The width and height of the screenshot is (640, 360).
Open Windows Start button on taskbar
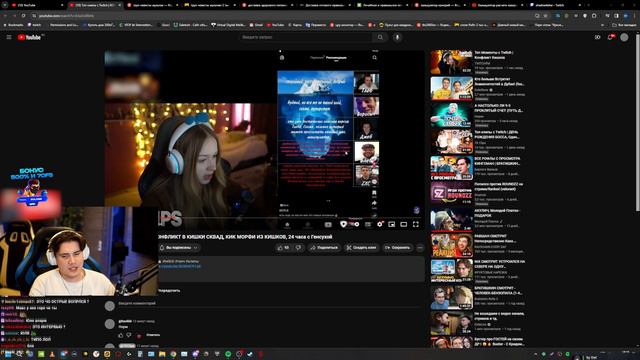point(7,354)
